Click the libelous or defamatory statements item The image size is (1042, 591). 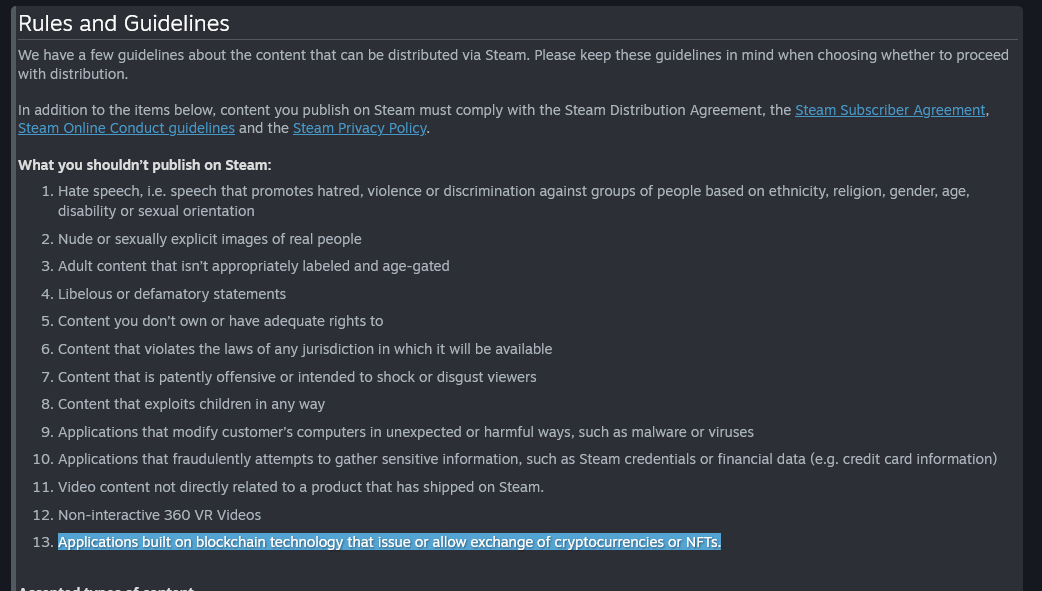(172, 294)
